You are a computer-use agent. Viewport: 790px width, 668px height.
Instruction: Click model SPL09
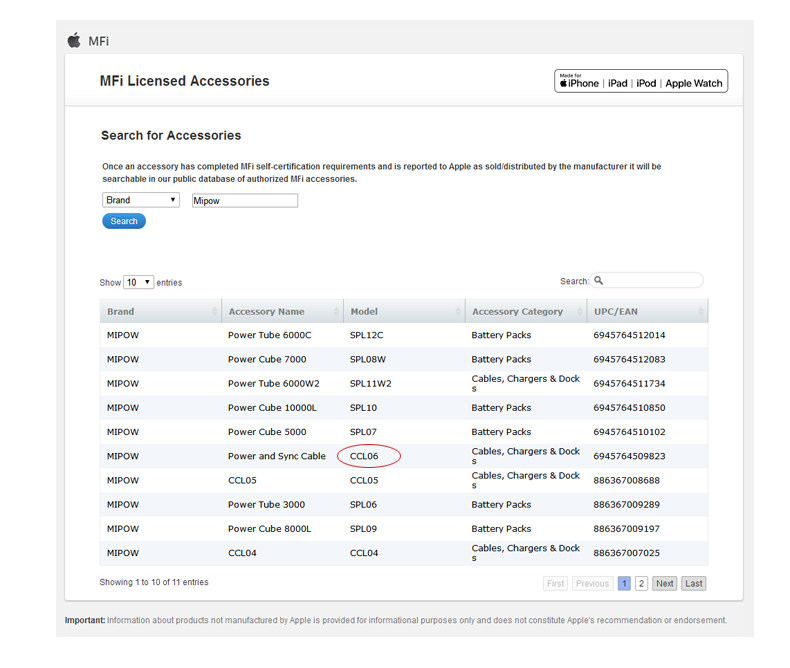tap(363, 528)
